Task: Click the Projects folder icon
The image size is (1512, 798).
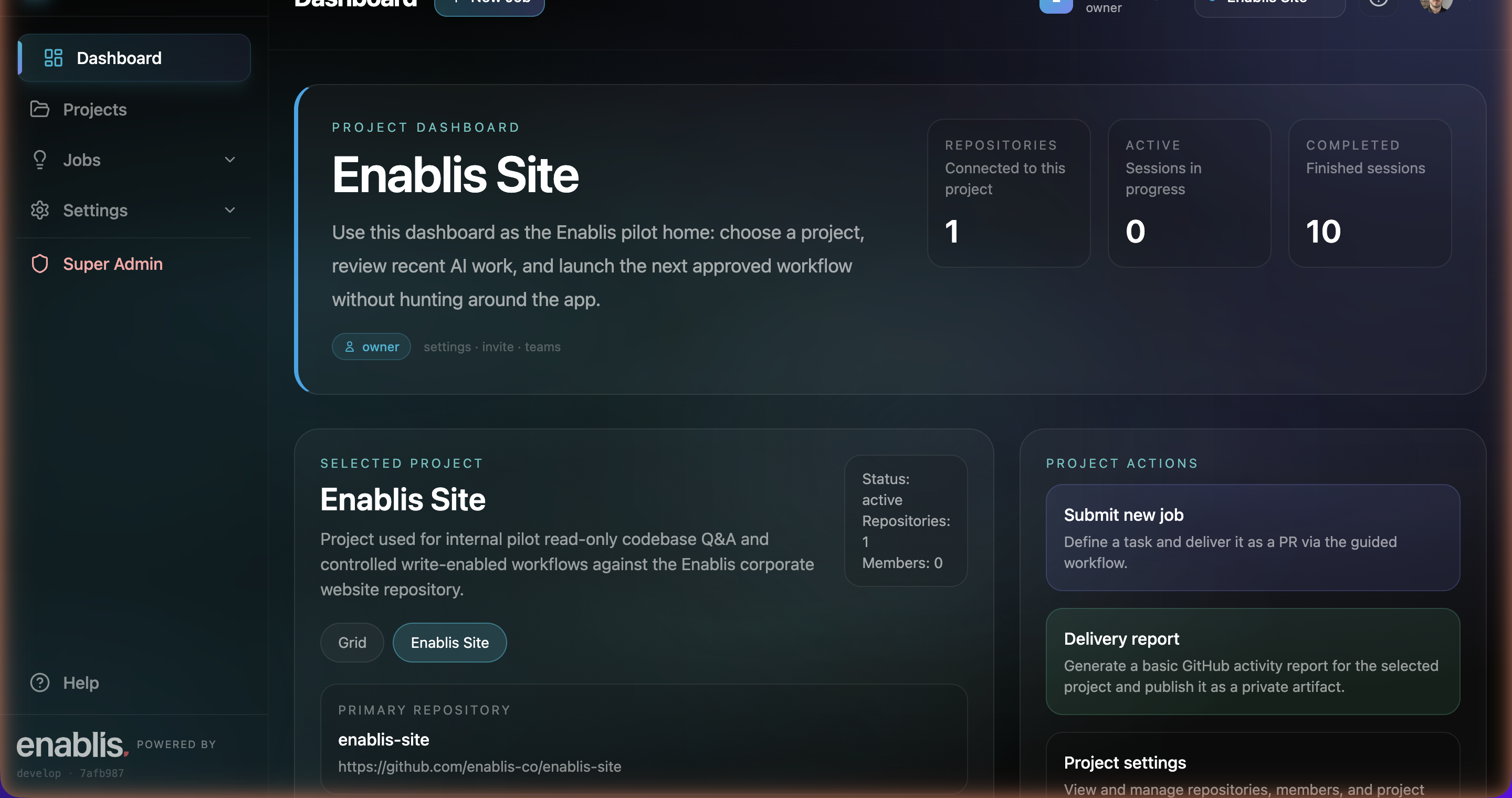Action: pos(39,109)
